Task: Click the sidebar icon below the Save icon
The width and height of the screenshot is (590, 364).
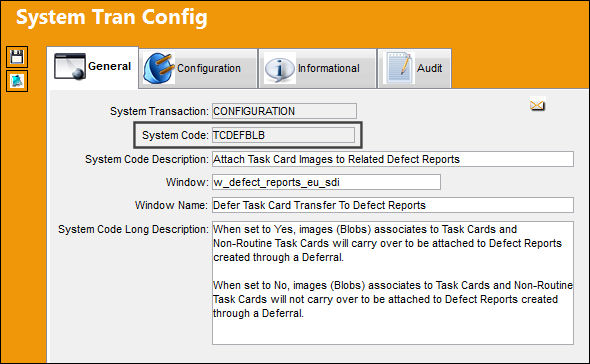Action: [17, 81]
